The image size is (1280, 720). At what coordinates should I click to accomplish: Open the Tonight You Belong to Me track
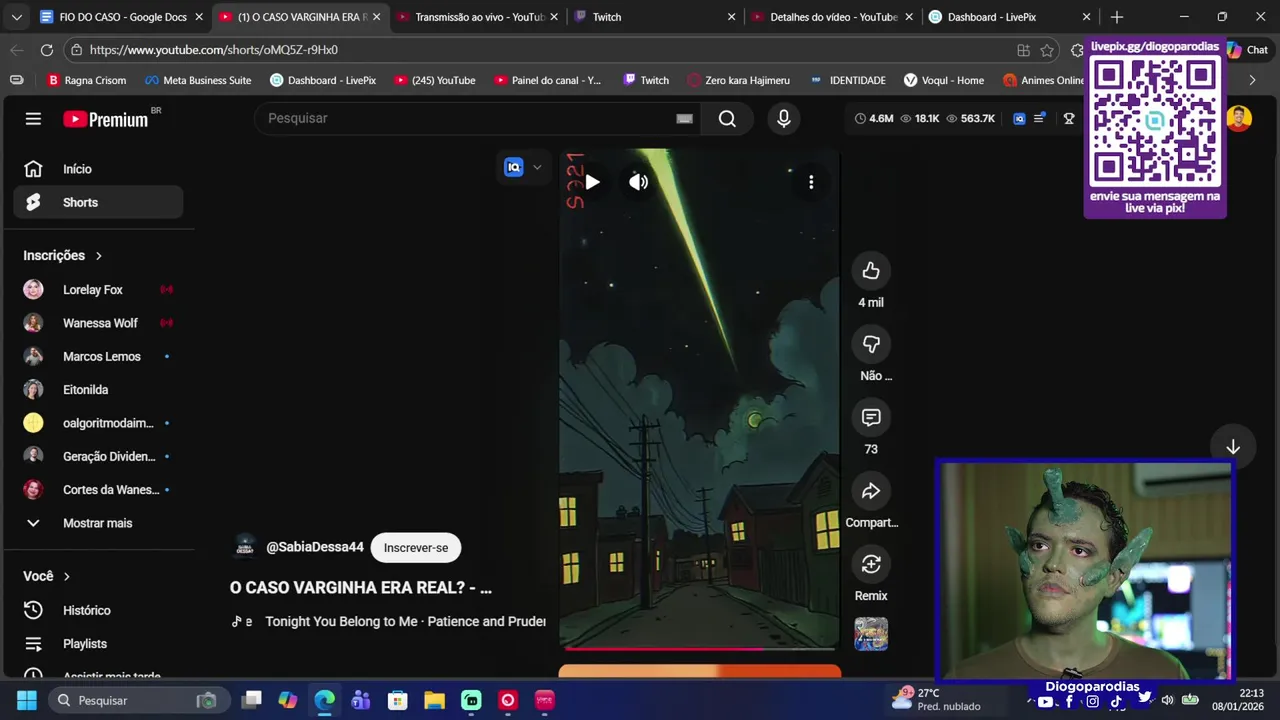405,621
